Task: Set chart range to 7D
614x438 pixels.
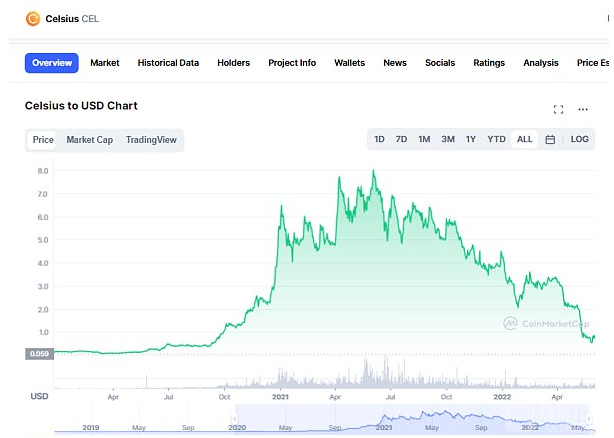Action: click(x=401, y=139)
